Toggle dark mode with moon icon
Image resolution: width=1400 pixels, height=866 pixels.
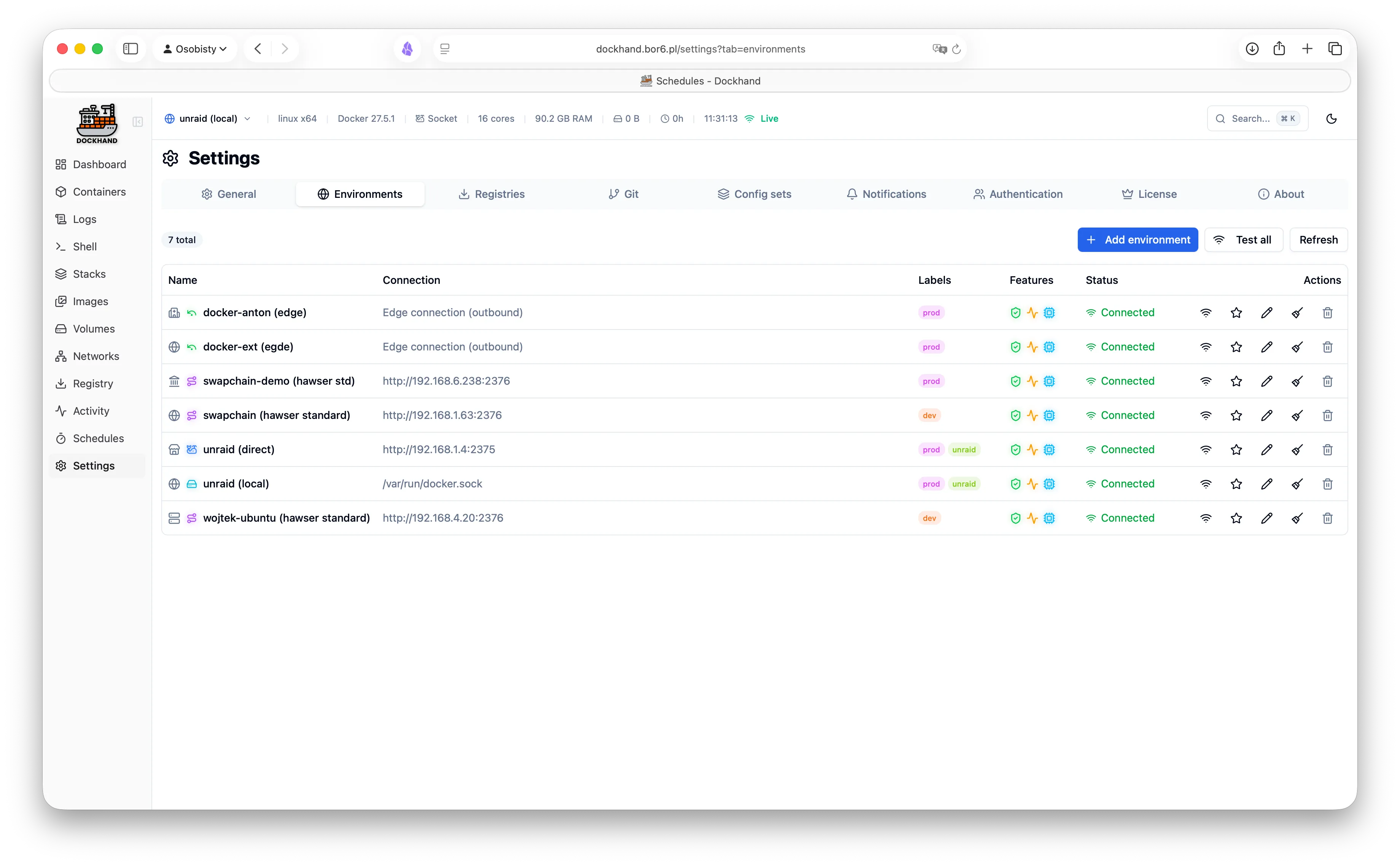point(1331,119)
